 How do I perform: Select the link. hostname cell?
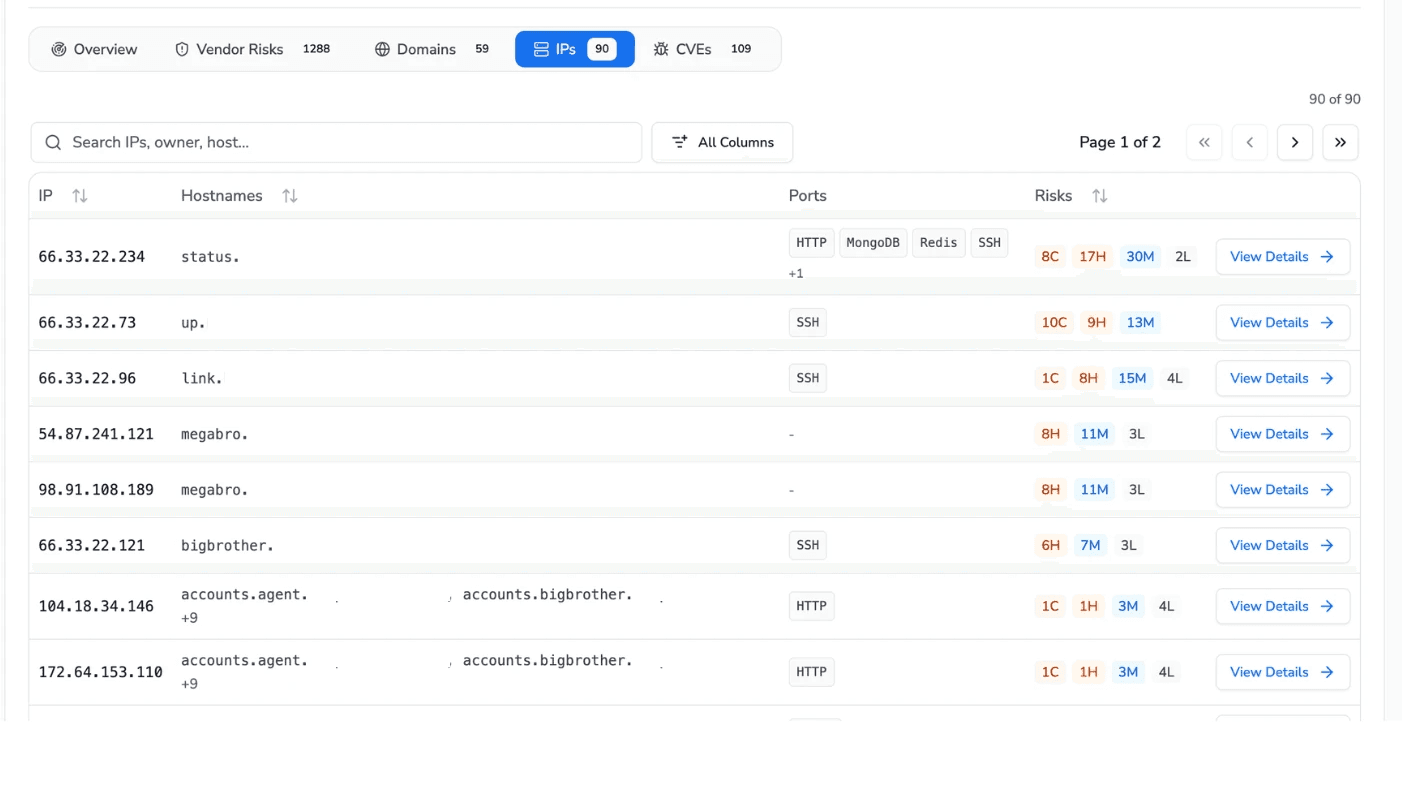click(x=202, y=379)
